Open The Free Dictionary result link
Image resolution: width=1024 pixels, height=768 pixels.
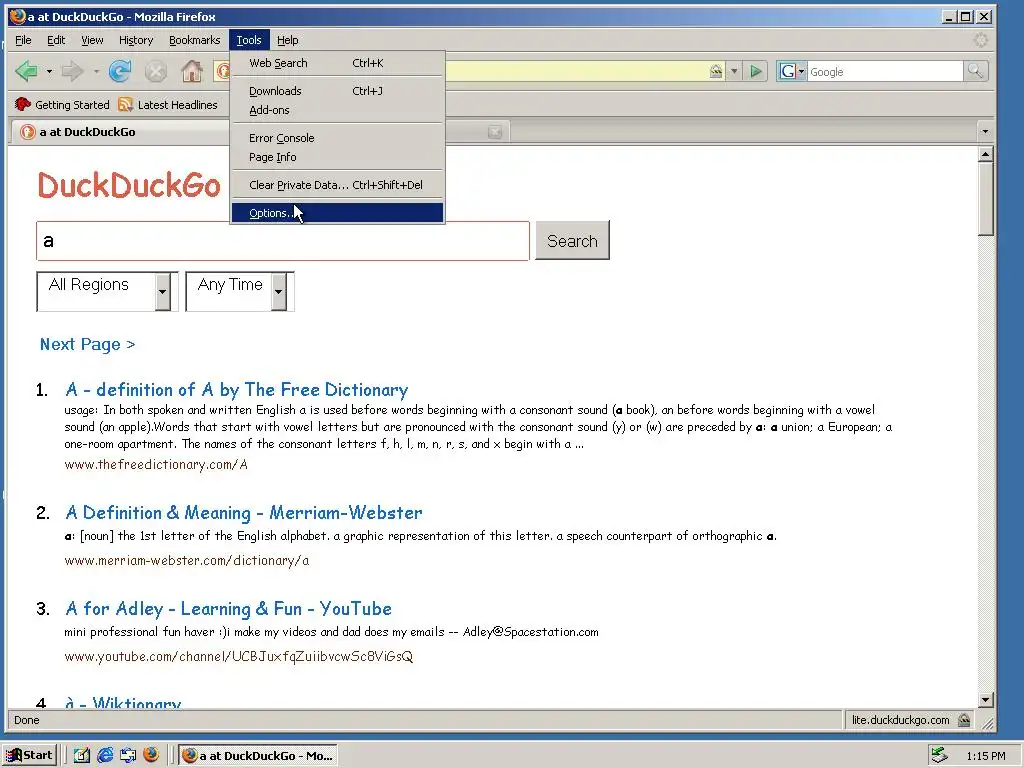tap(236, 390)
